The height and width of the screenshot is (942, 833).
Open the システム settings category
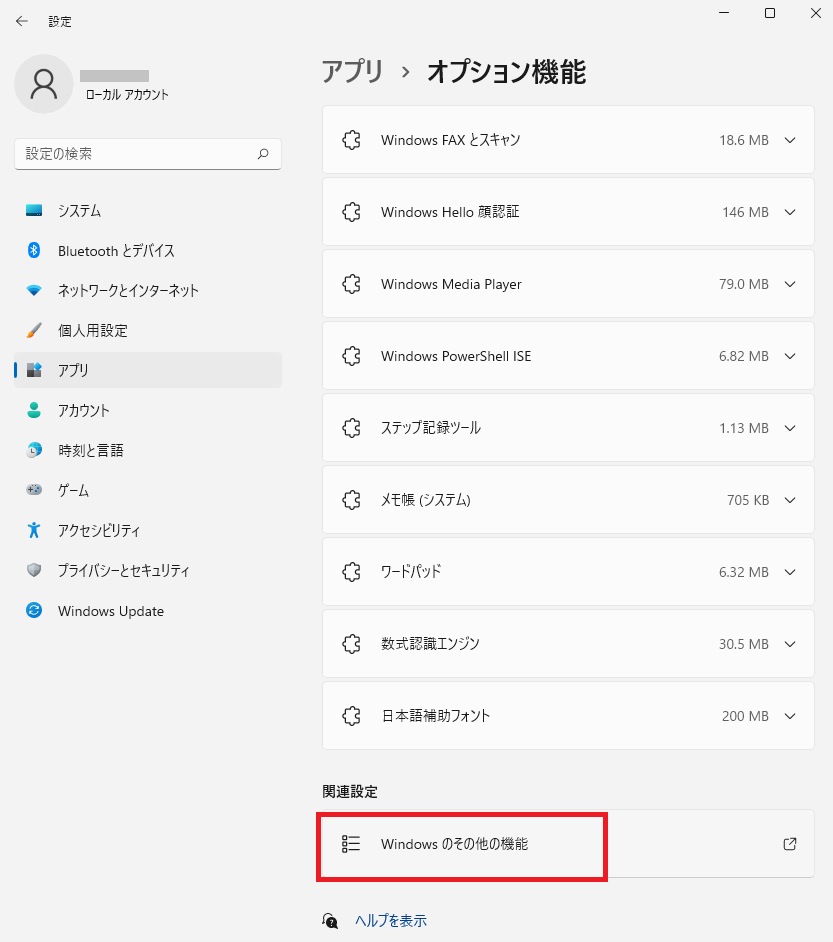click(x=148, y=210)
